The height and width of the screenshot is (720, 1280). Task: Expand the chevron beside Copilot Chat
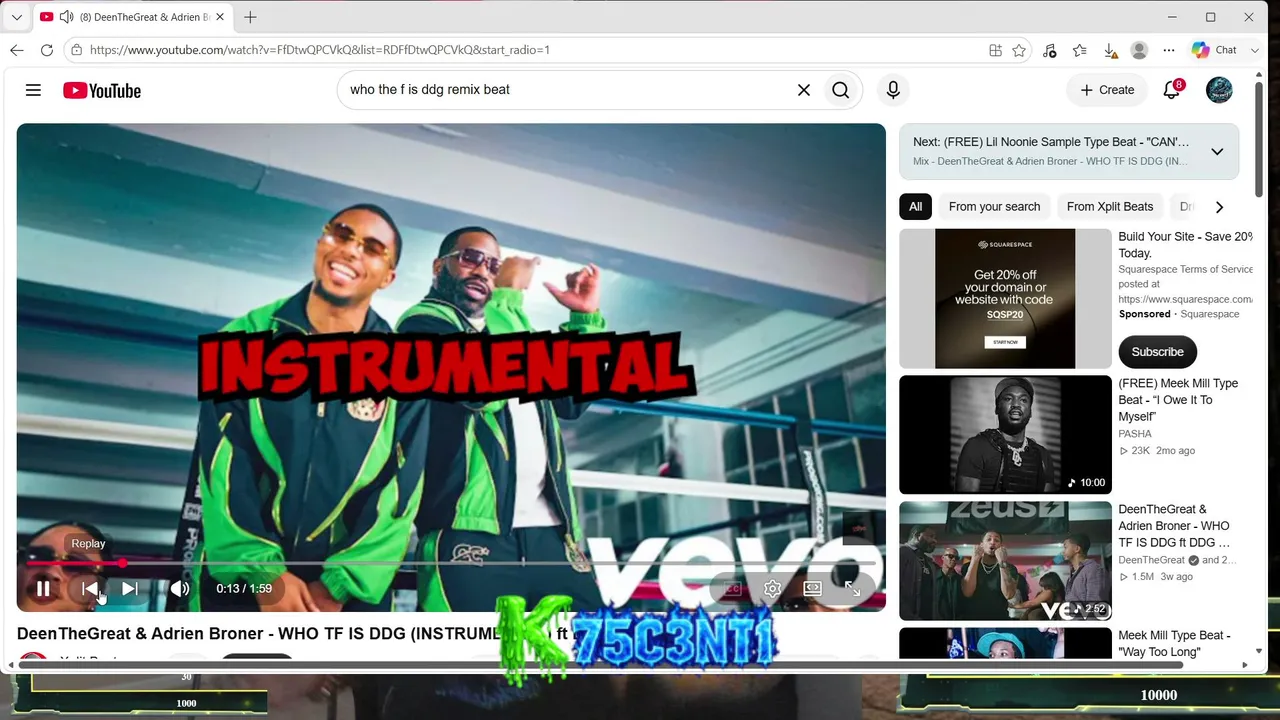tap(1255, 50)
